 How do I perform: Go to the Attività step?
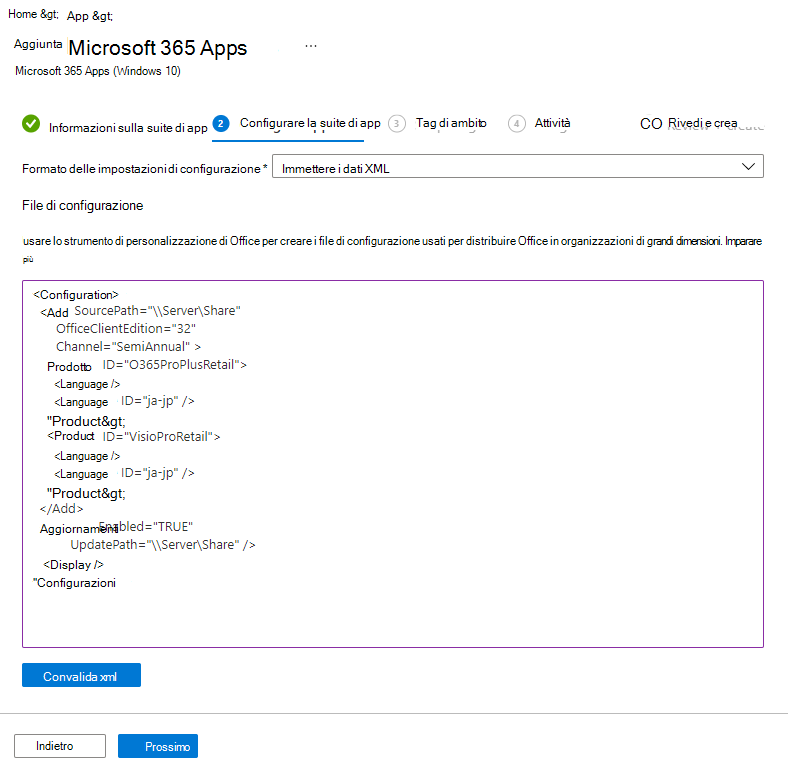tap(552, 123)
